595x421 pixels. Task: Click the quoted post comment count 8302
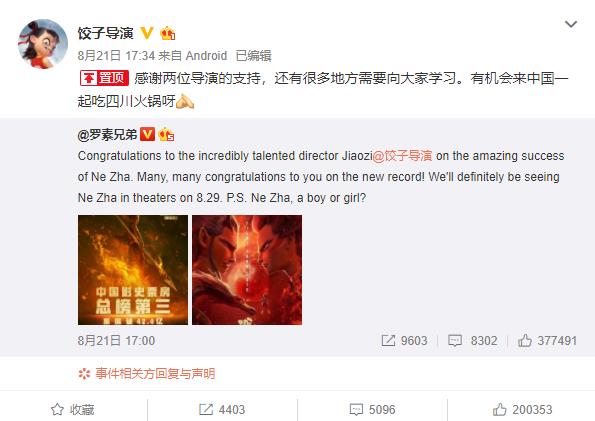[x=473, y=341]
